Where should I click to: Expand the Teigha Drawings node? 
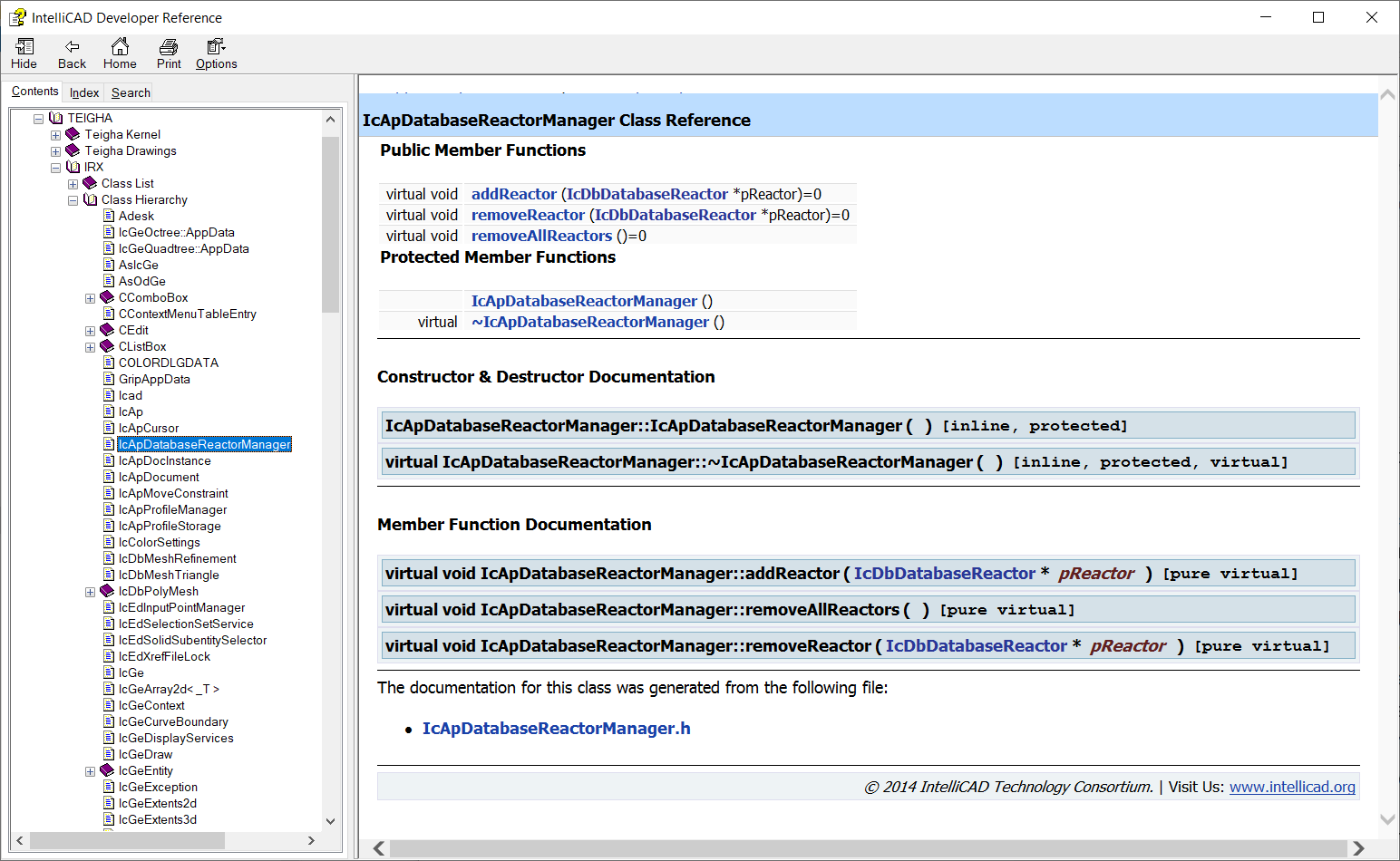56,151
